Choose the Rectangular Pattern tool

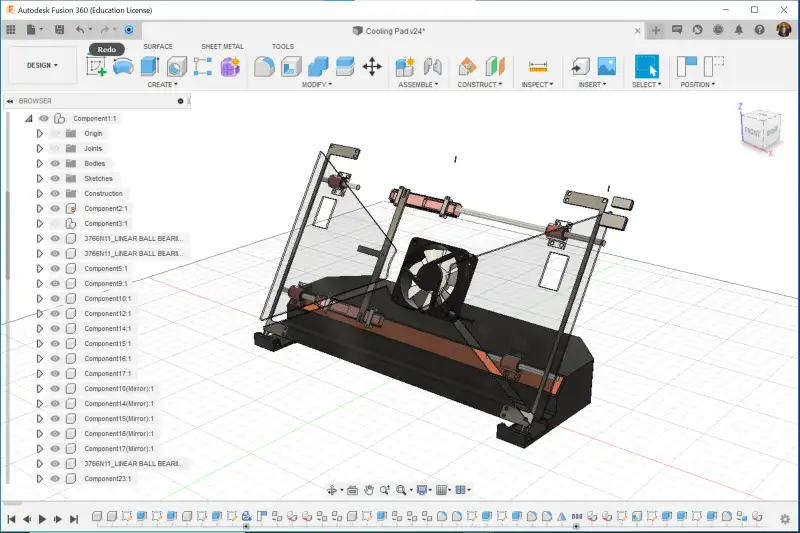pos(203,66)
